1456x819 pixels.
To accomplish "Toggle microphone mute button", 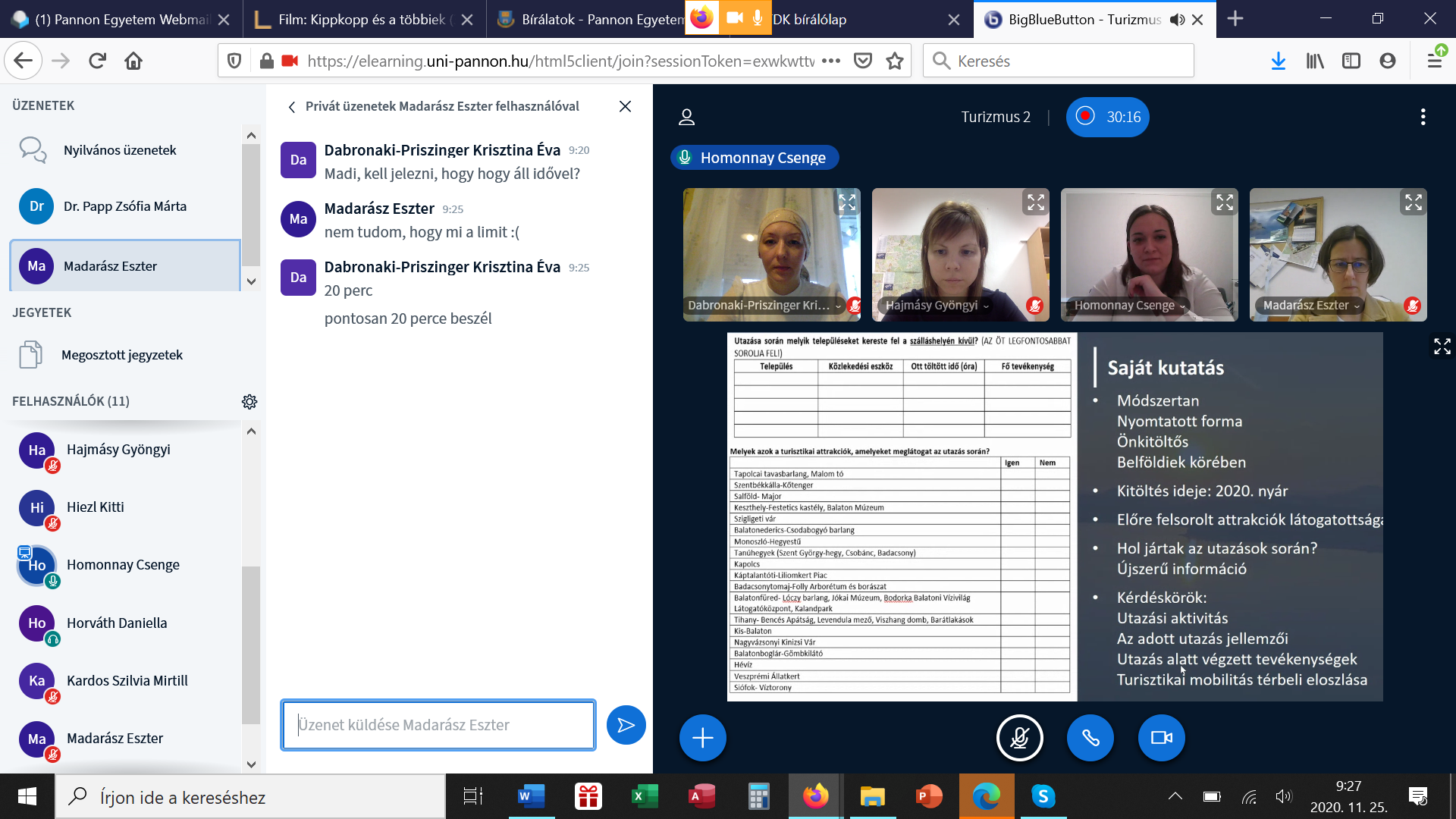I will click(1019, 737).
